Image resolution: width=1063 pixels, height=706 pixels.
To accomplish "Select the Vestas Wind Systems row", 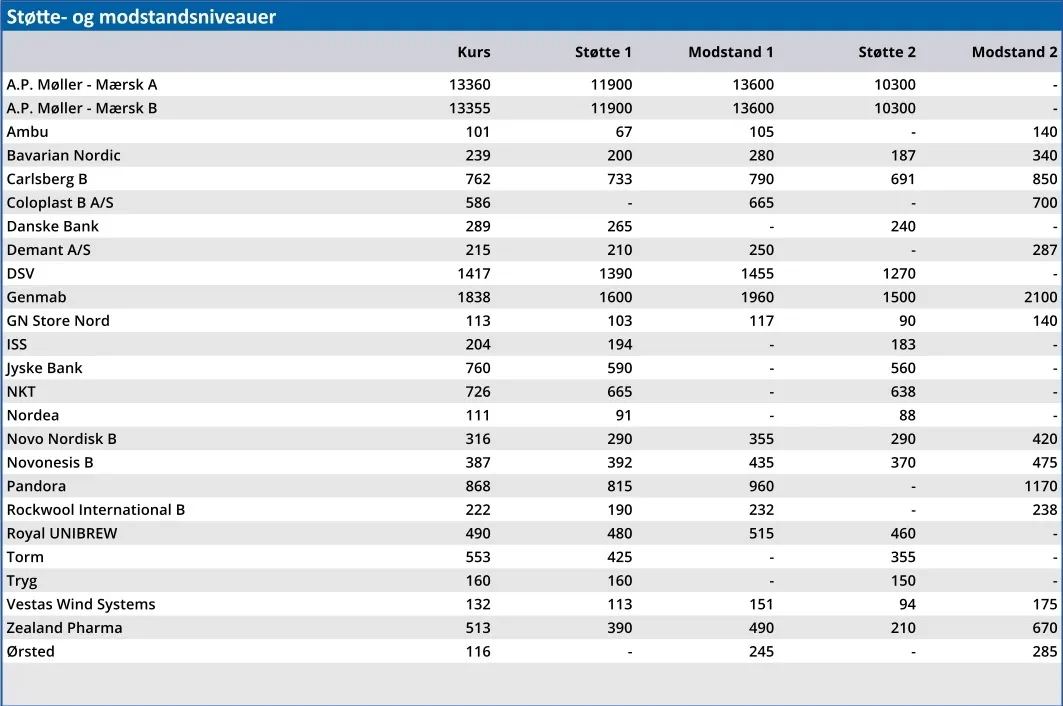I will pos(81,604).
